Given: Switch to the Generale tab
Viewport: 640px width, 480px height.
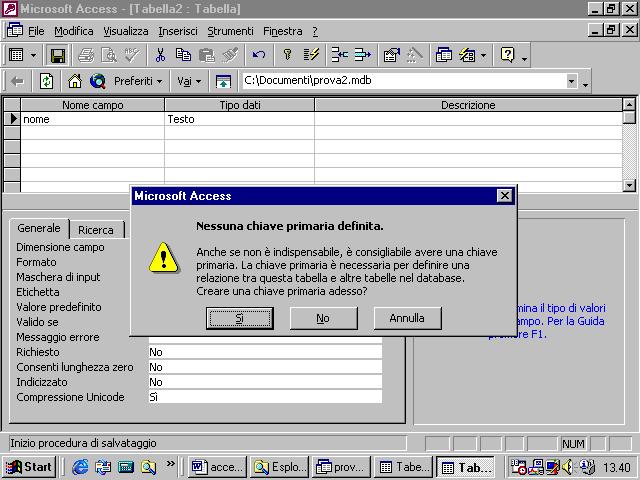Looking at the screenshot, I should point(39,228).
